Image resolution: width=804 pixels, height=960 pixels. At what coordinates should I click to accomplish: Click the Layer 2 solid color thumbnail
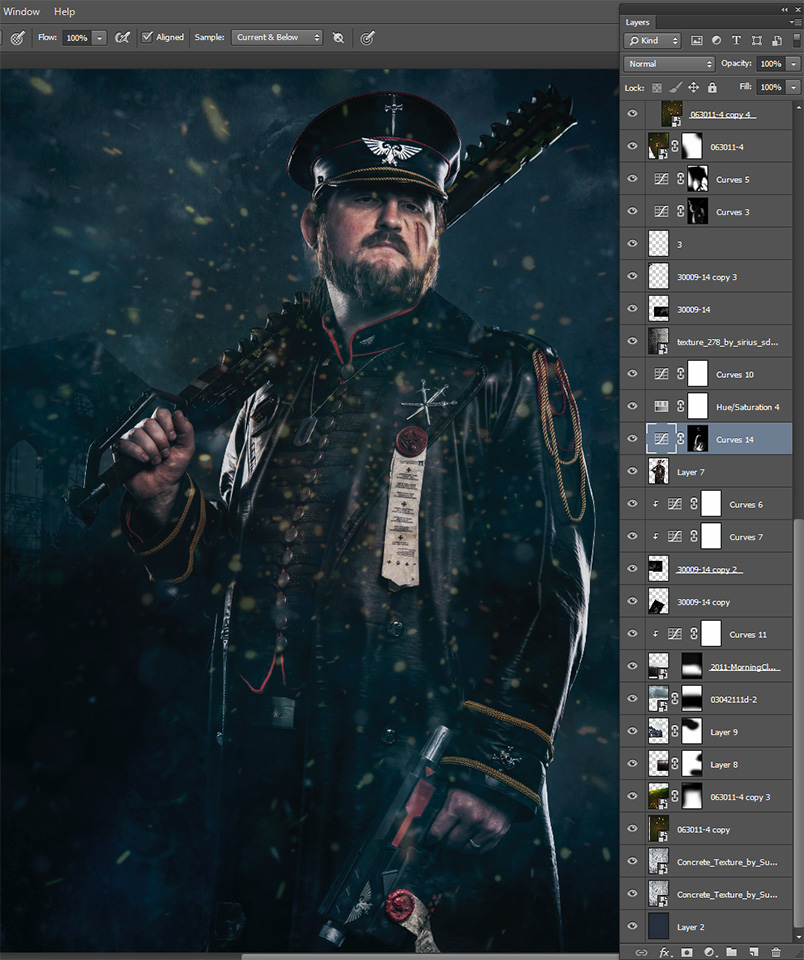(x=658, y=926)
